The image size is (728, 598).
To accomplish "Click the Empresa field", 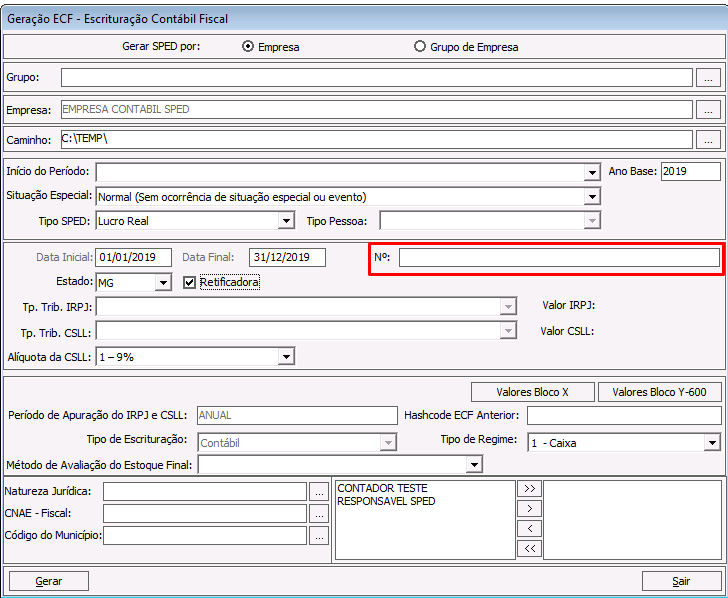I will pos(377,110).
